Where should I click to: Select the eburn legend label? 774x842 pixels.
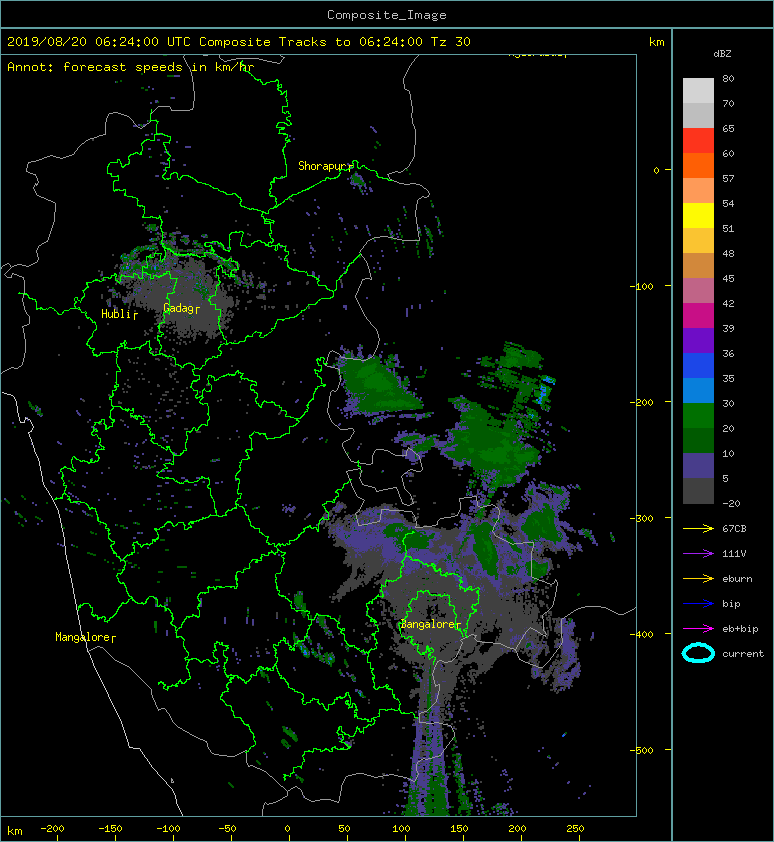737,579
